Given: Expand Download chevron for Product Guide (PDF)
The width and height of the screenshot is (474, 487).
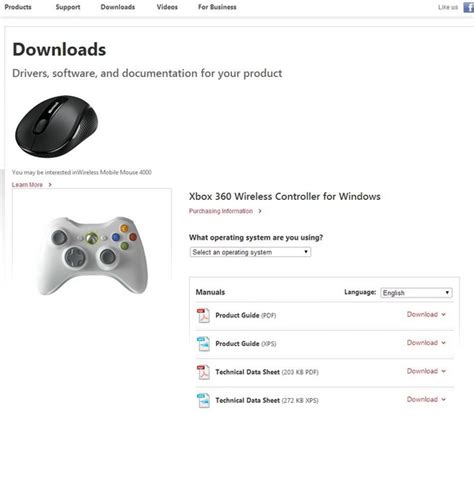Looking at the screenshot, I should pos(444,314).
